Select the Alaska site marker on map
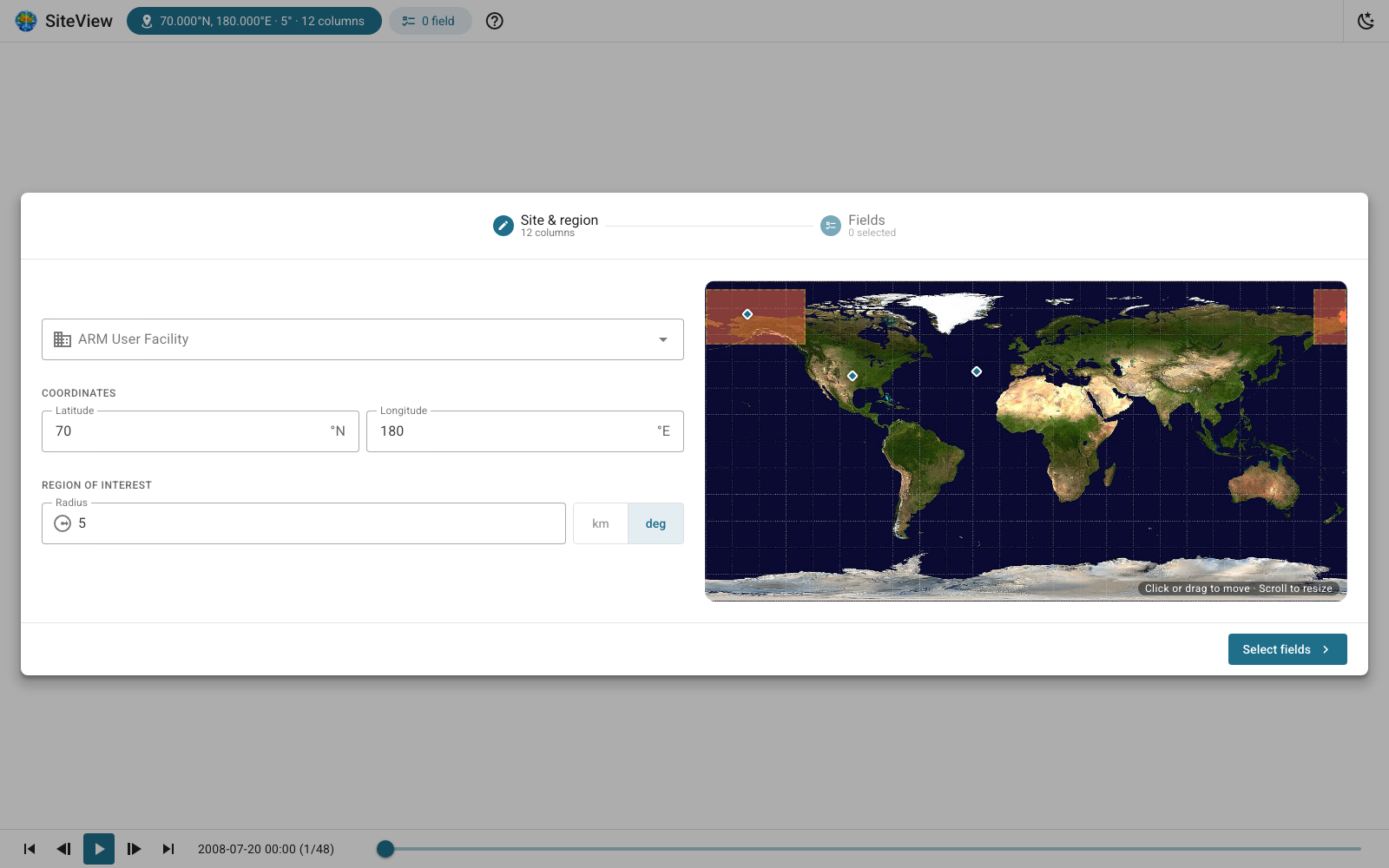The height and width of the screenshot is (868, 1389). click(x=747, y=314)
